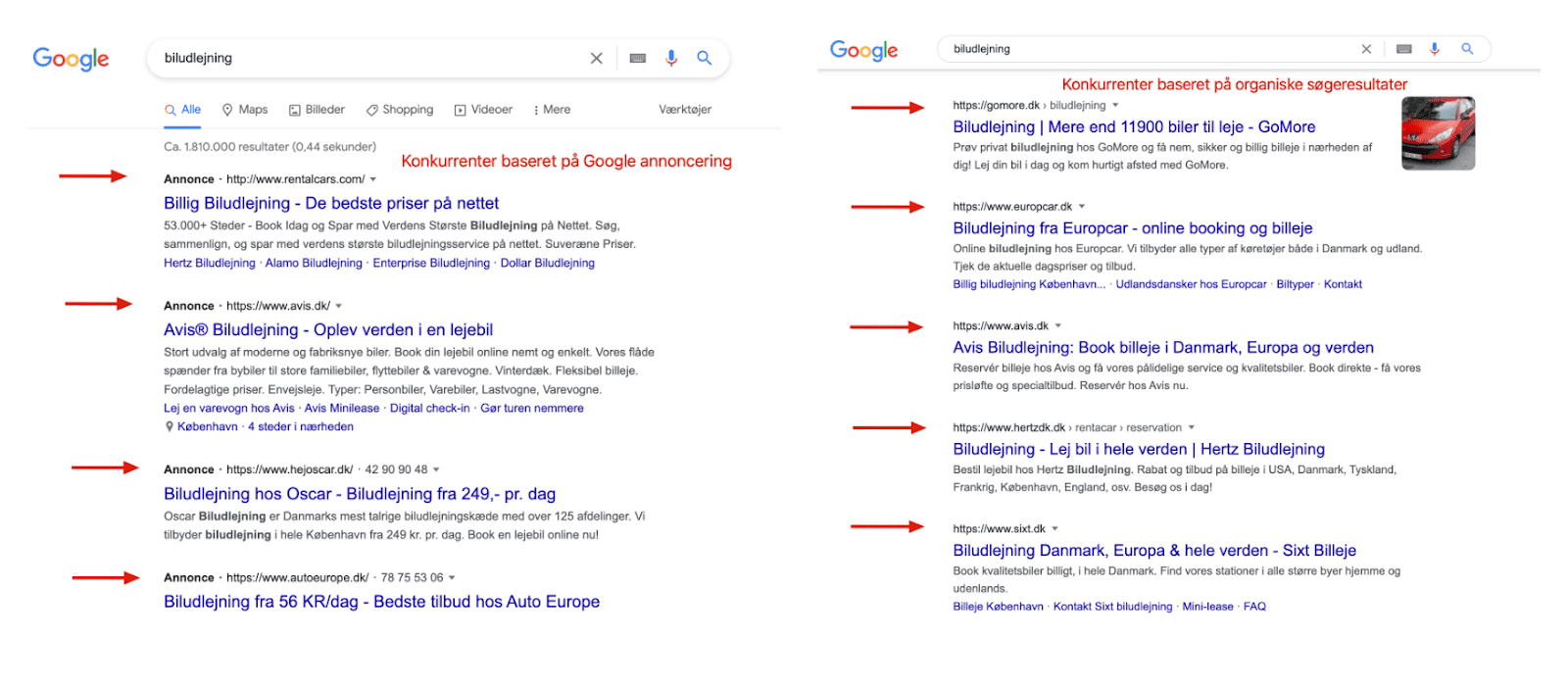Open the dropdown arrow next to organic avis.dk URL
This screenshot has width=1568, height=689.
tap(1058, 325)
